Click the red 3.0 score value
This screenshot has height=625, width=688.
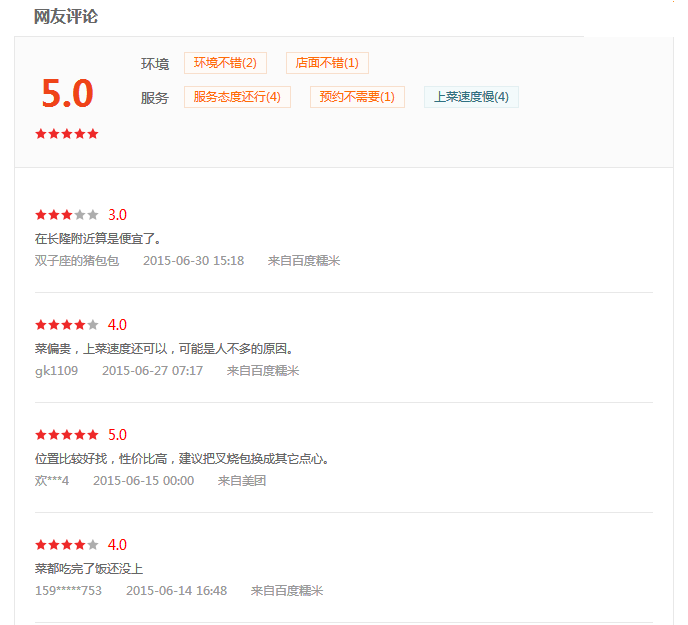(117, 215)
